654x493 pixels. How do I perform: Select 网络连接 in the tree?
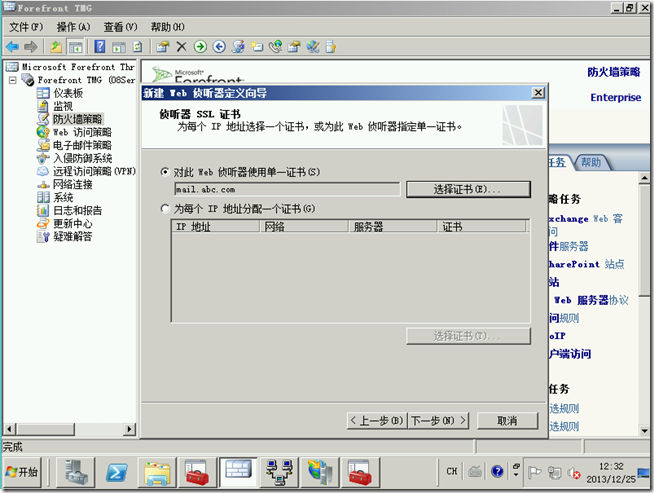pyautogui.click(x=73, y=184)
